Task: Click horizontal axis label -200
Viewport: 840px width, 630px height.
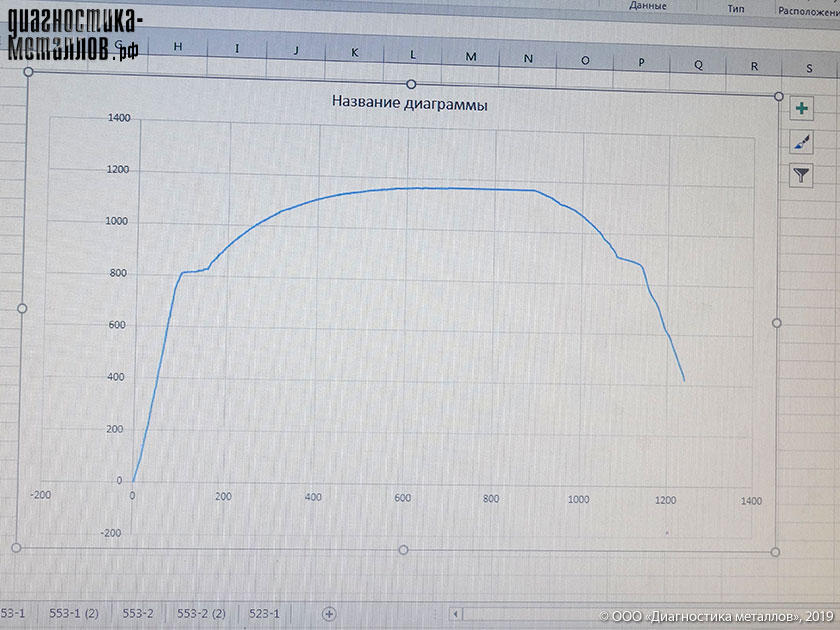Action: 41,495
